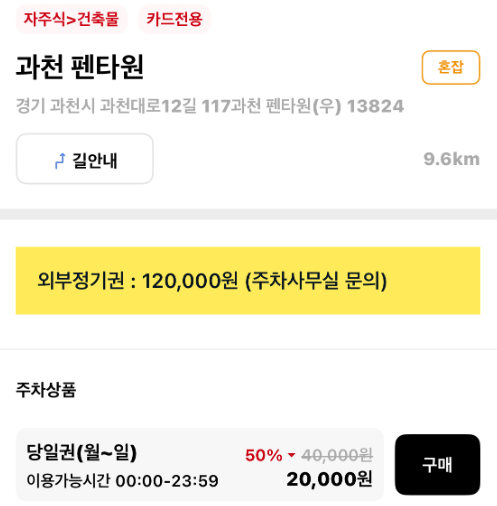Screen dimensions: 497x506
Task: Click the 50% discount label
Action: 264,455
